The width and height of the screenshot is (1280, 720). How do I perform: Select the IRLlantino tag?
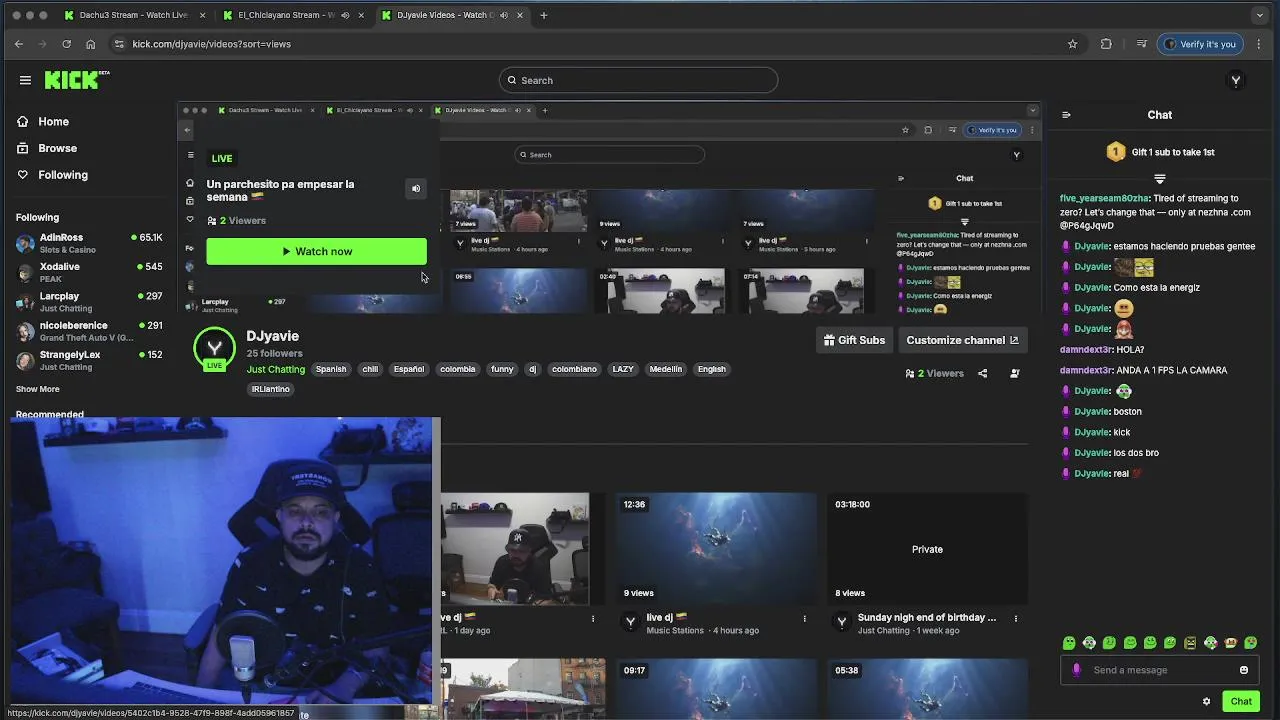pyautogui.click(x=270, y=389)
